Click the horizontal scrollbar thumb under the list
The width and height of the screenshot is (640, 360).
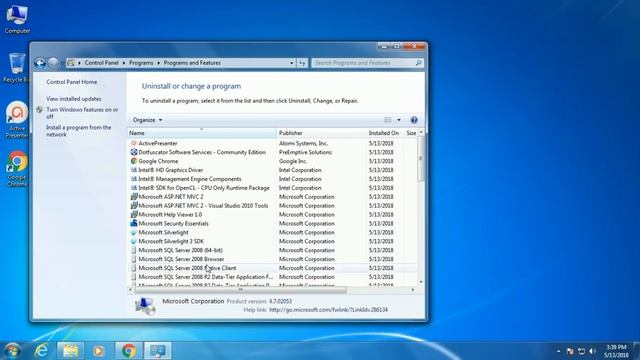241,290
